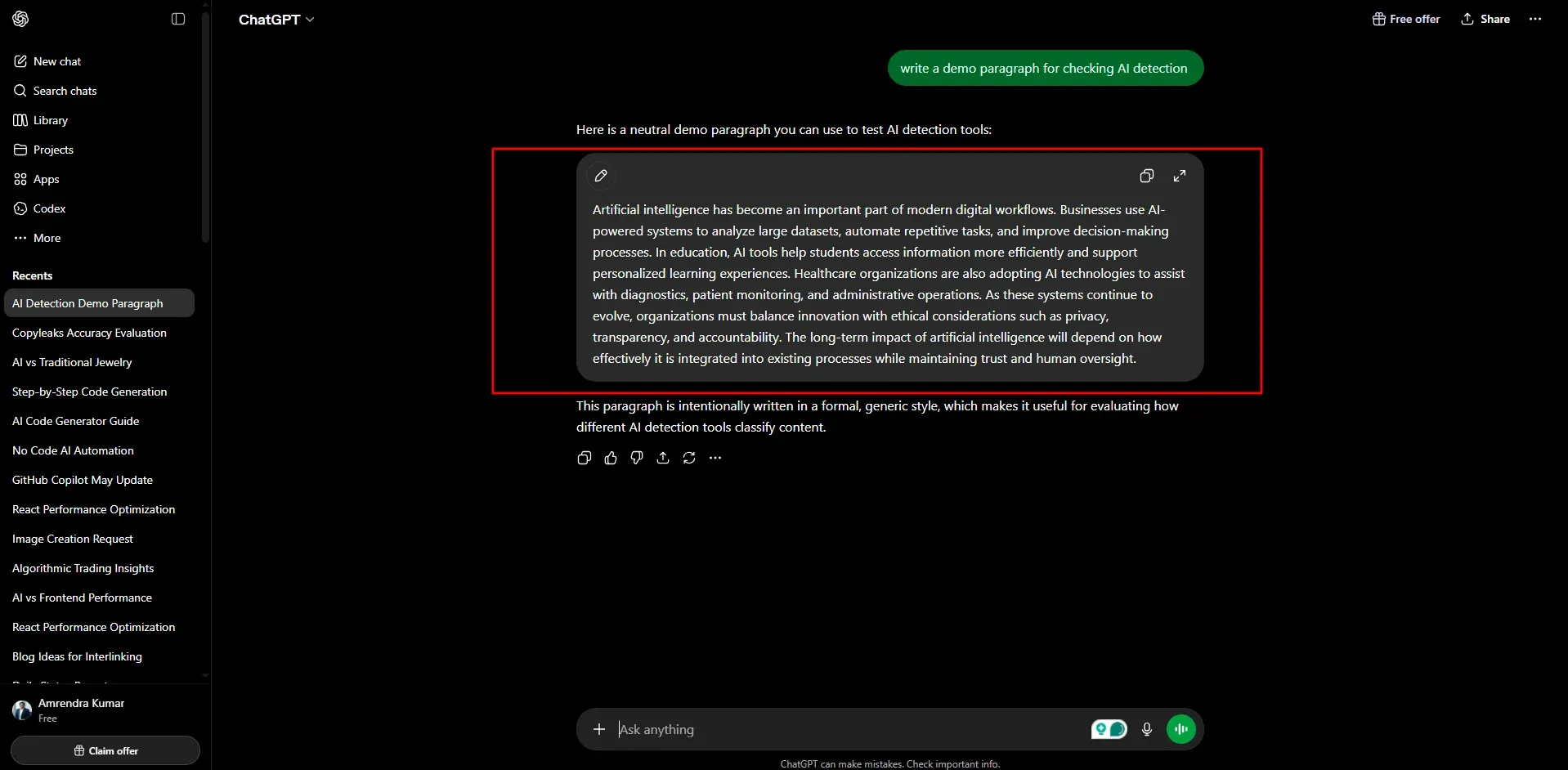
Task: Copy the entire response
Action: (584, 458)
